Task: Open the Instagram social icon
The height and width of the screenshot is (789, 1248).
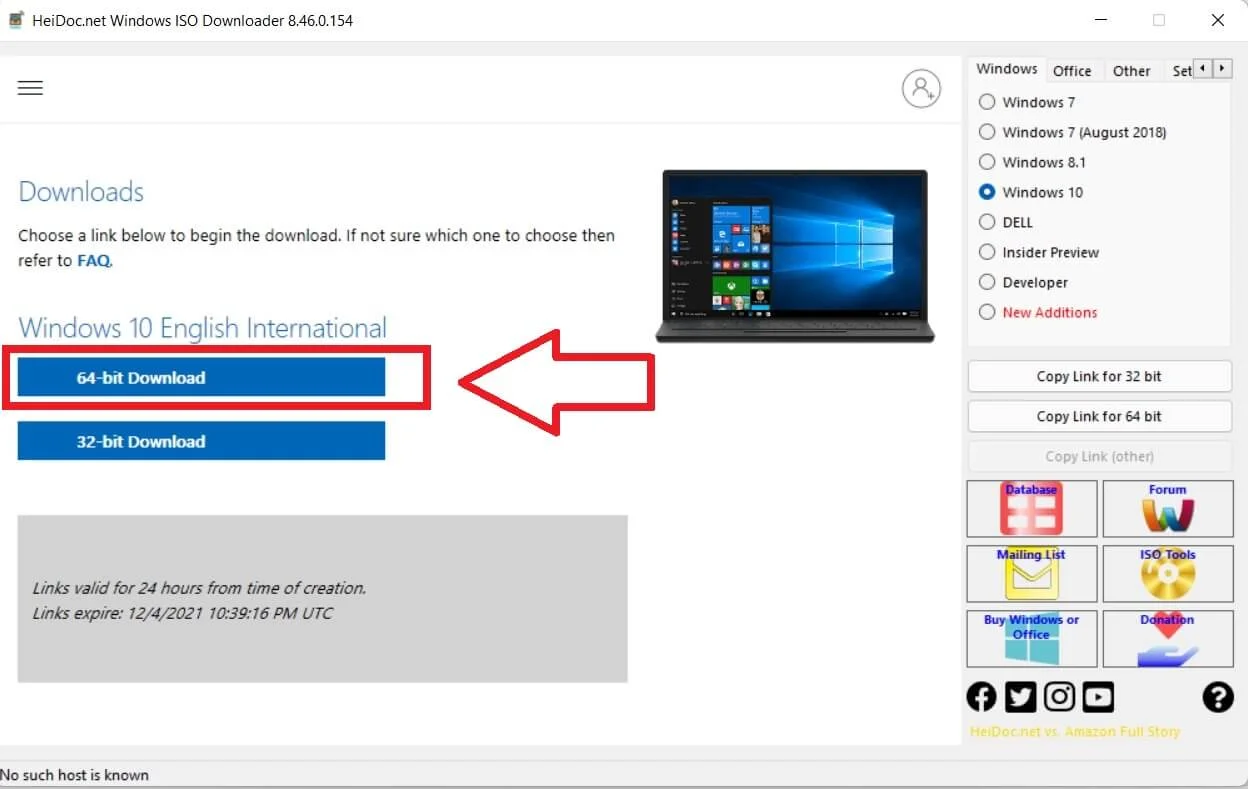Action: pyautogui.click(x=1059, y=697)
